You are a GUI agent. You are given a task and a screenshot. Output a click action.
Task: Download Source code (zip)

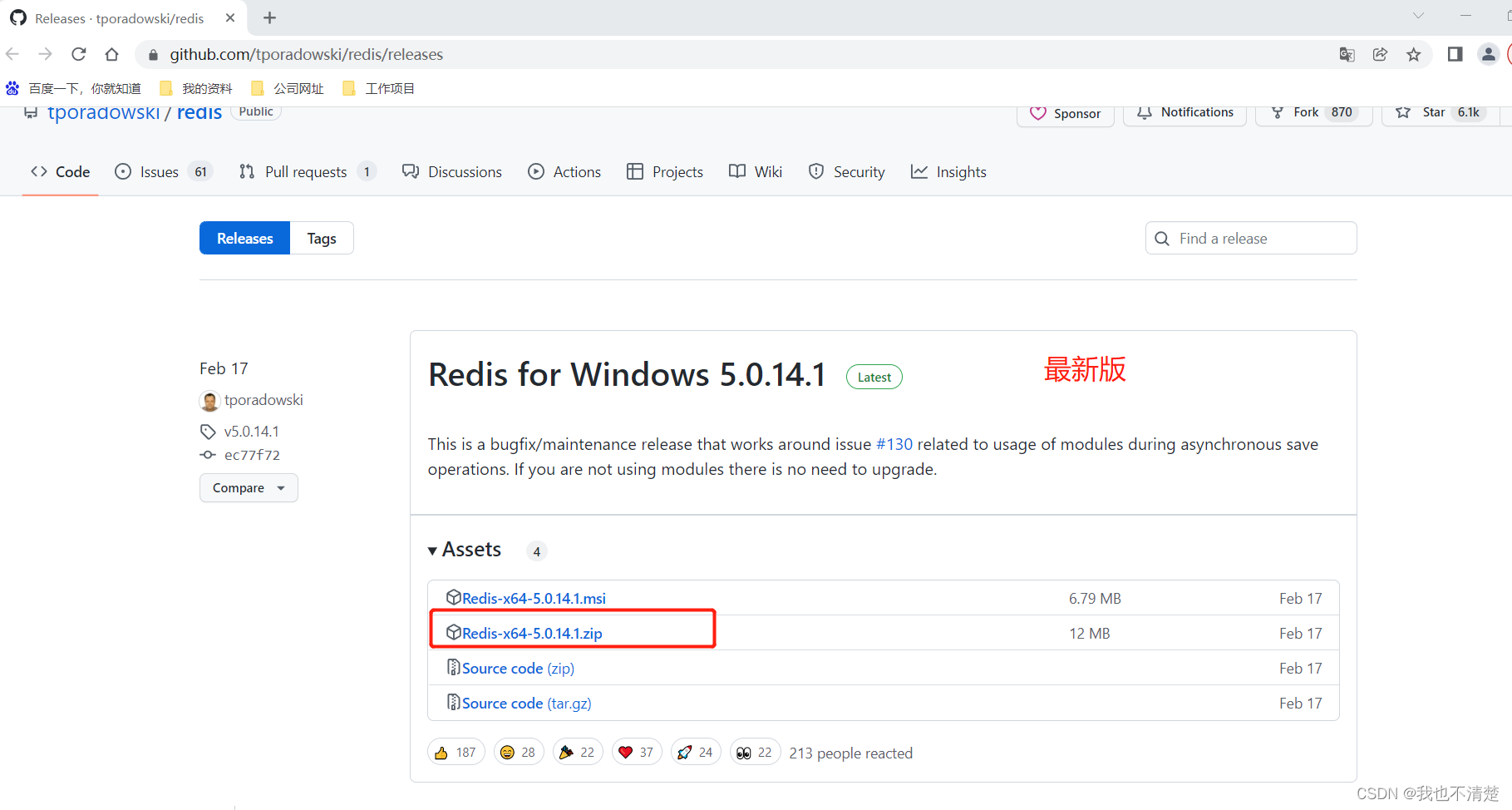click(x=518, y=668)
